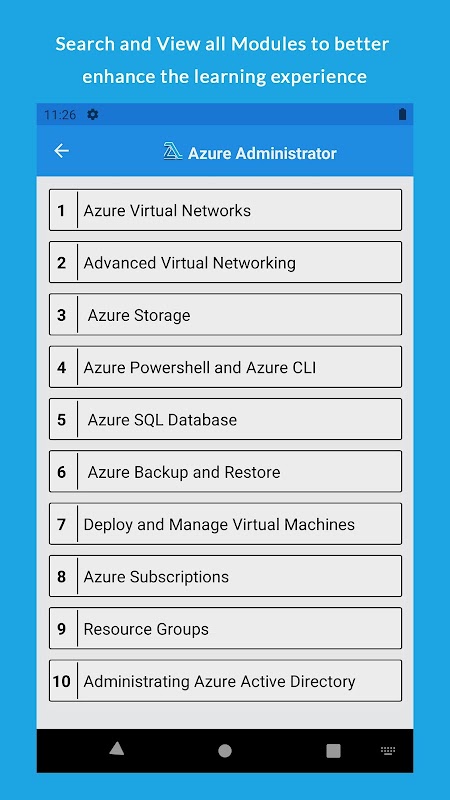This screenshot has height=800, width=450.
Task: Click the Azure logo icon in title bar
Action: (173, 151)
